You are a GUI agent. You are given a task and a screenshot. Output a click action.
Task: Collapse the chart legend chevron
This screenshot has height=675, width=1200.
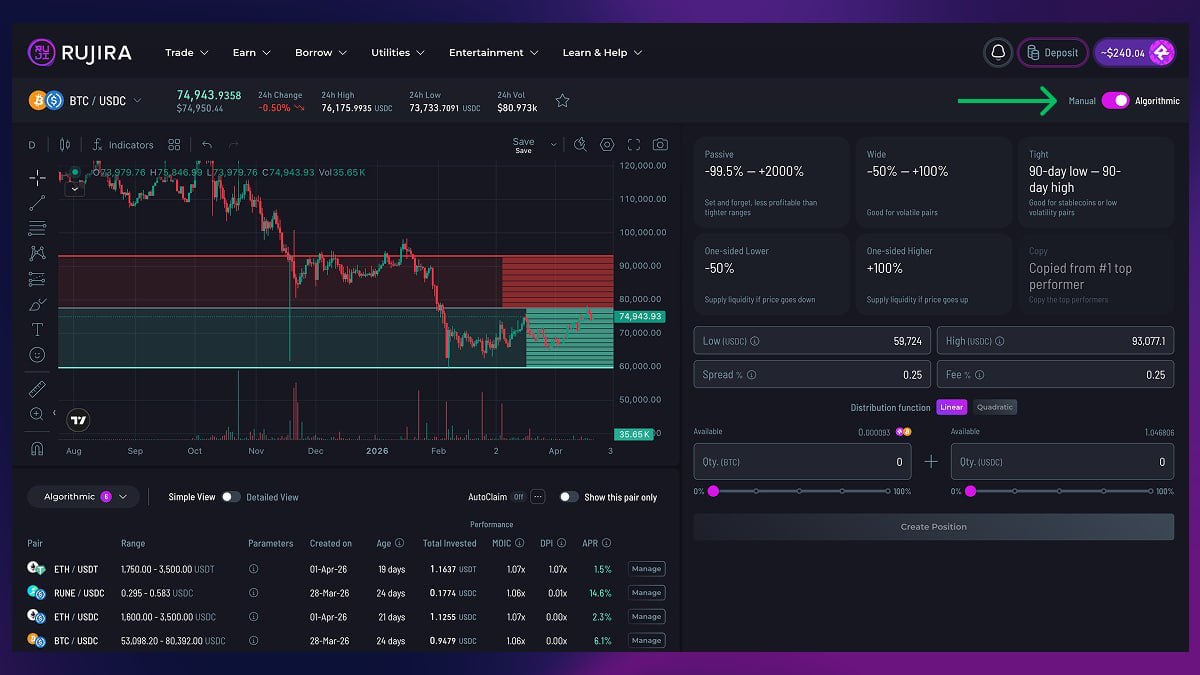(74, 188)
